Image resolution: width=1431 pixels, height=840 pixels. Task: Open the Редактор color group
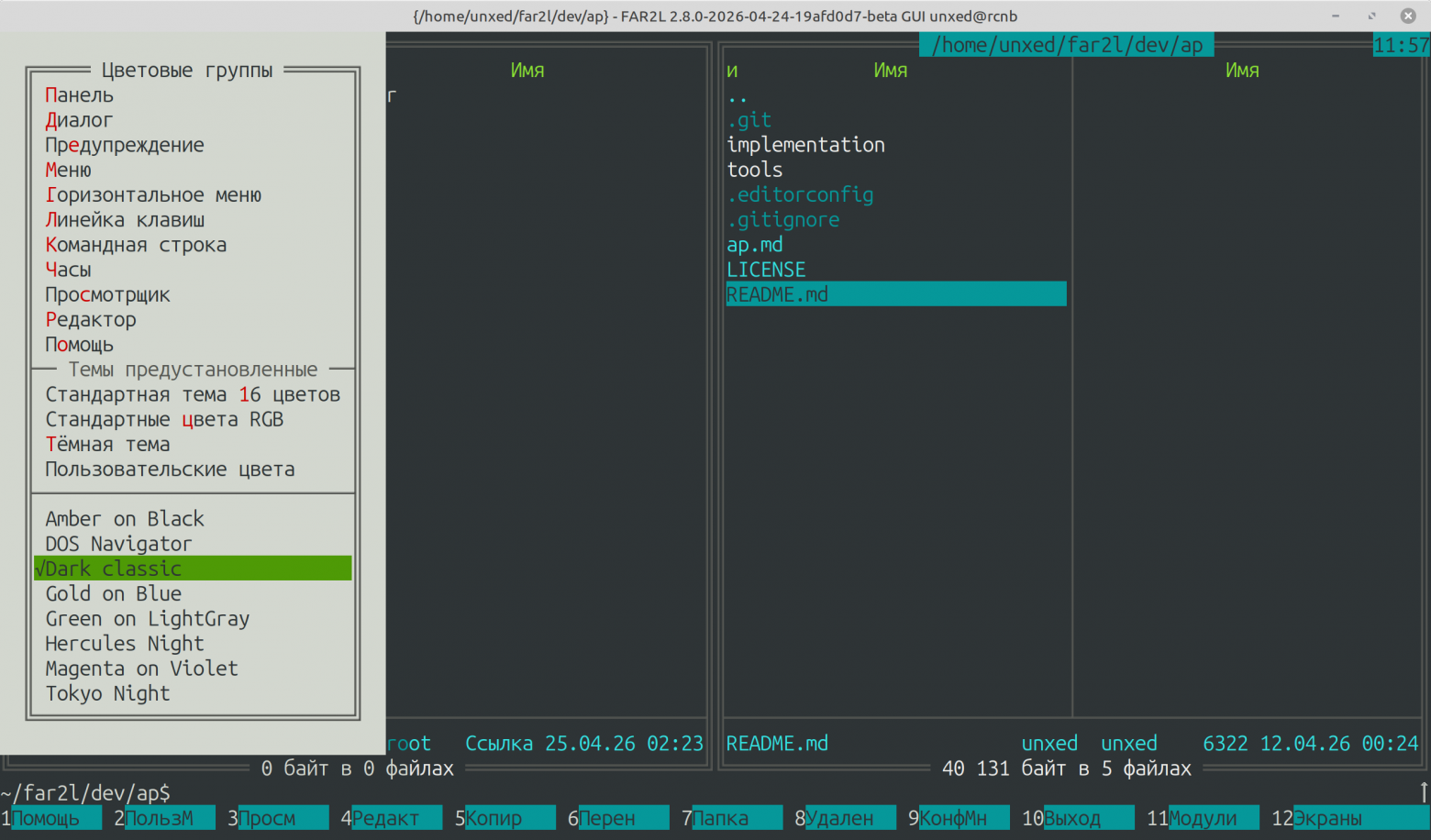click(x=90, y=319)
